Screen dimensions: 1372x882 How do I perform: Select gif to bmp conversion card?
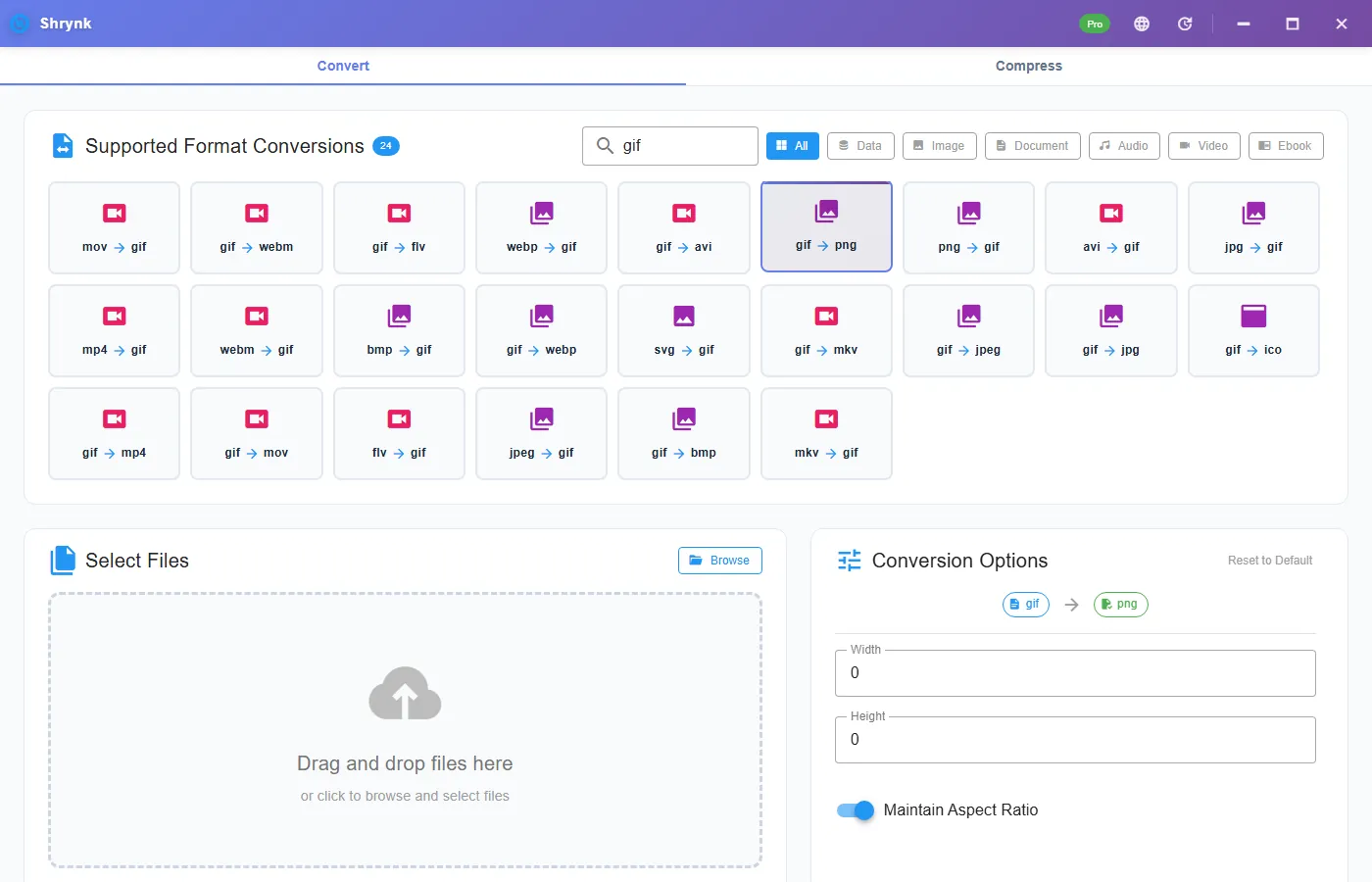click(684, 433)
